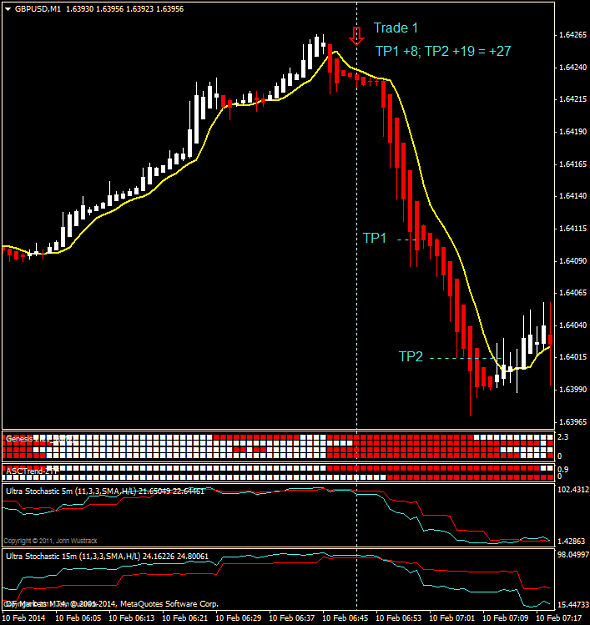Select the Ultra Stochastic 5m indicator label
Image resolution: width=590 pixels, height=625 pixels.
(x=105, y=491)
